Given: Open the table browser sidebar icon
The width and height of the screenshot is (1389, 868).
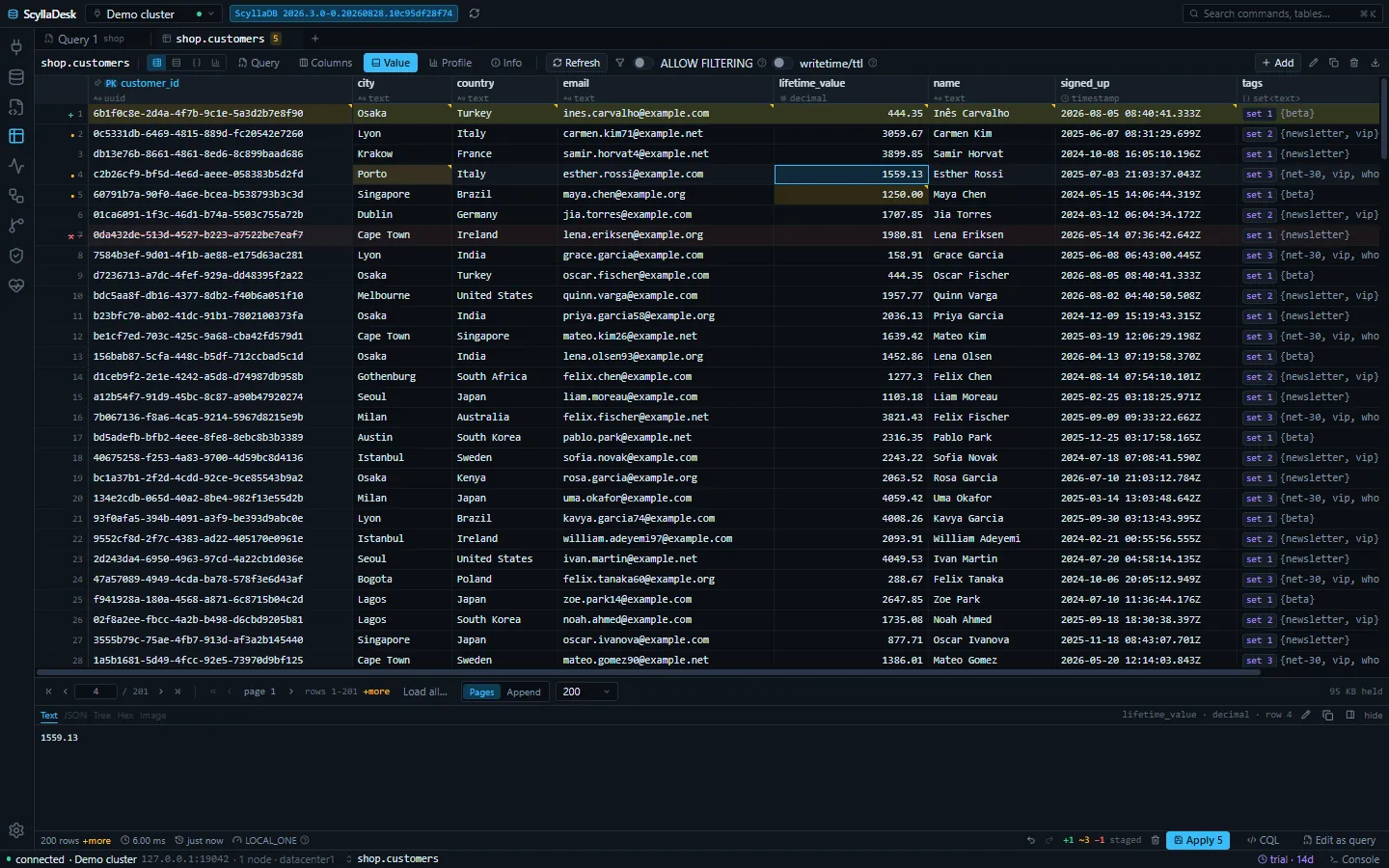Looking at the screenshot, I should (15, 136).
